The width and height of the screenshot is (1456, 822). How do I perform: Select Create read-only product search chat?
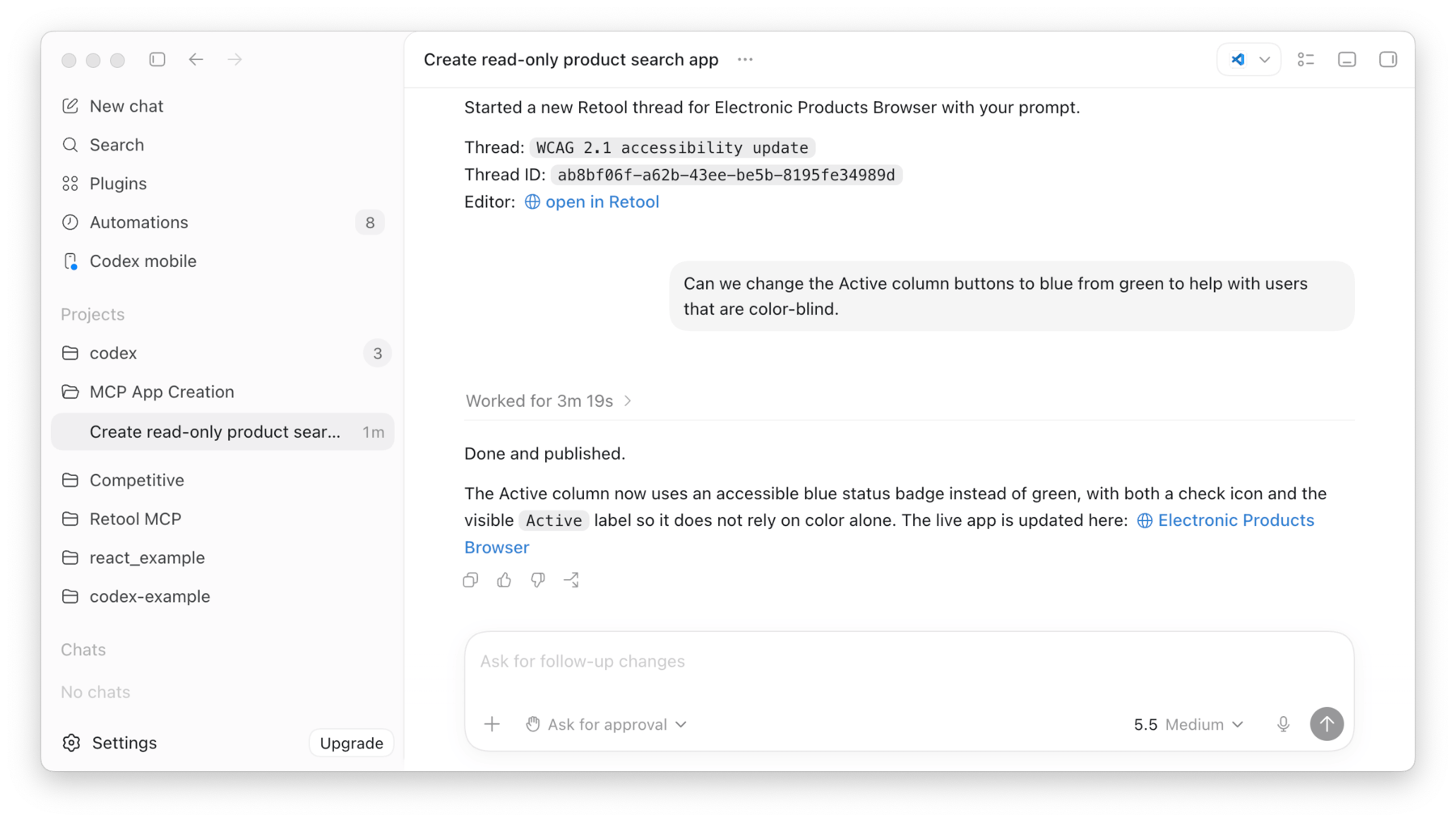(222, 431)
